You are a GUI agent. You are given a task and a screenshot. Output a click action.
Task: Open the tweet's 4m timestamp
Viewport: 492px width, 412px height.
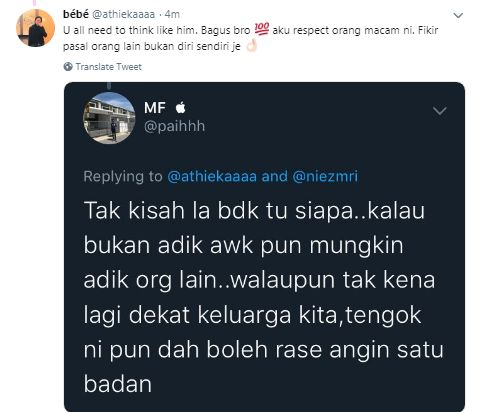pos(172,14)
